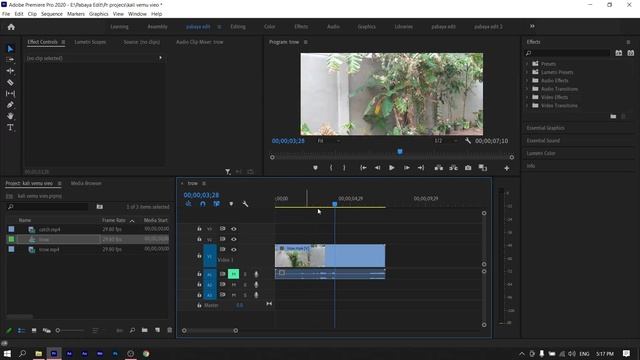Expand the Presets folder in Effects

pyautogui.click(x=527, y=64)
